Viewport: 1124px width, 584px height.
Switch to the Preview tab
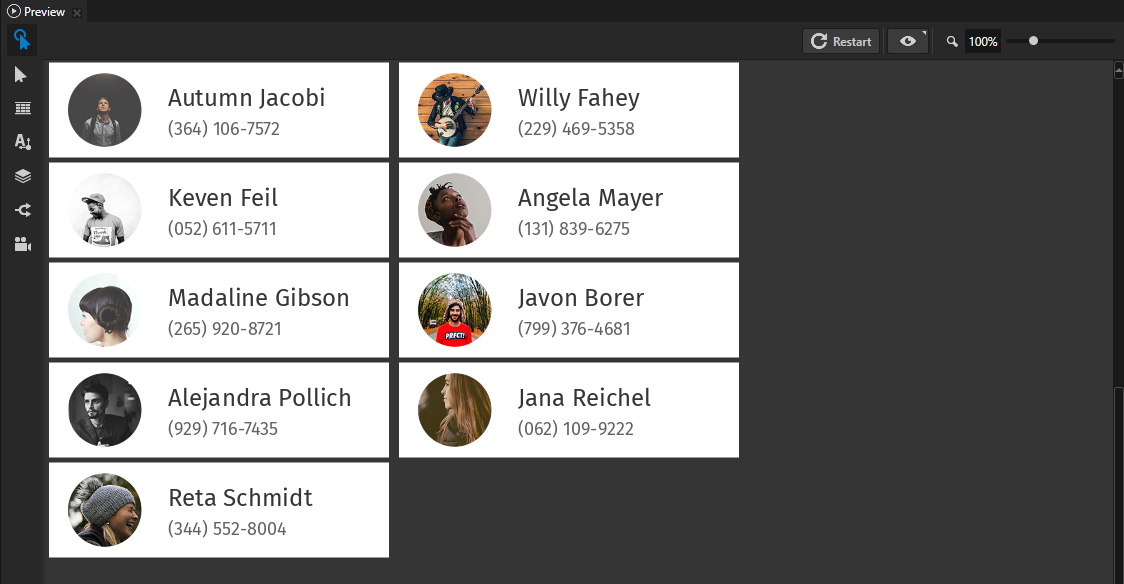pyautogui.click(x=36, y=12)
